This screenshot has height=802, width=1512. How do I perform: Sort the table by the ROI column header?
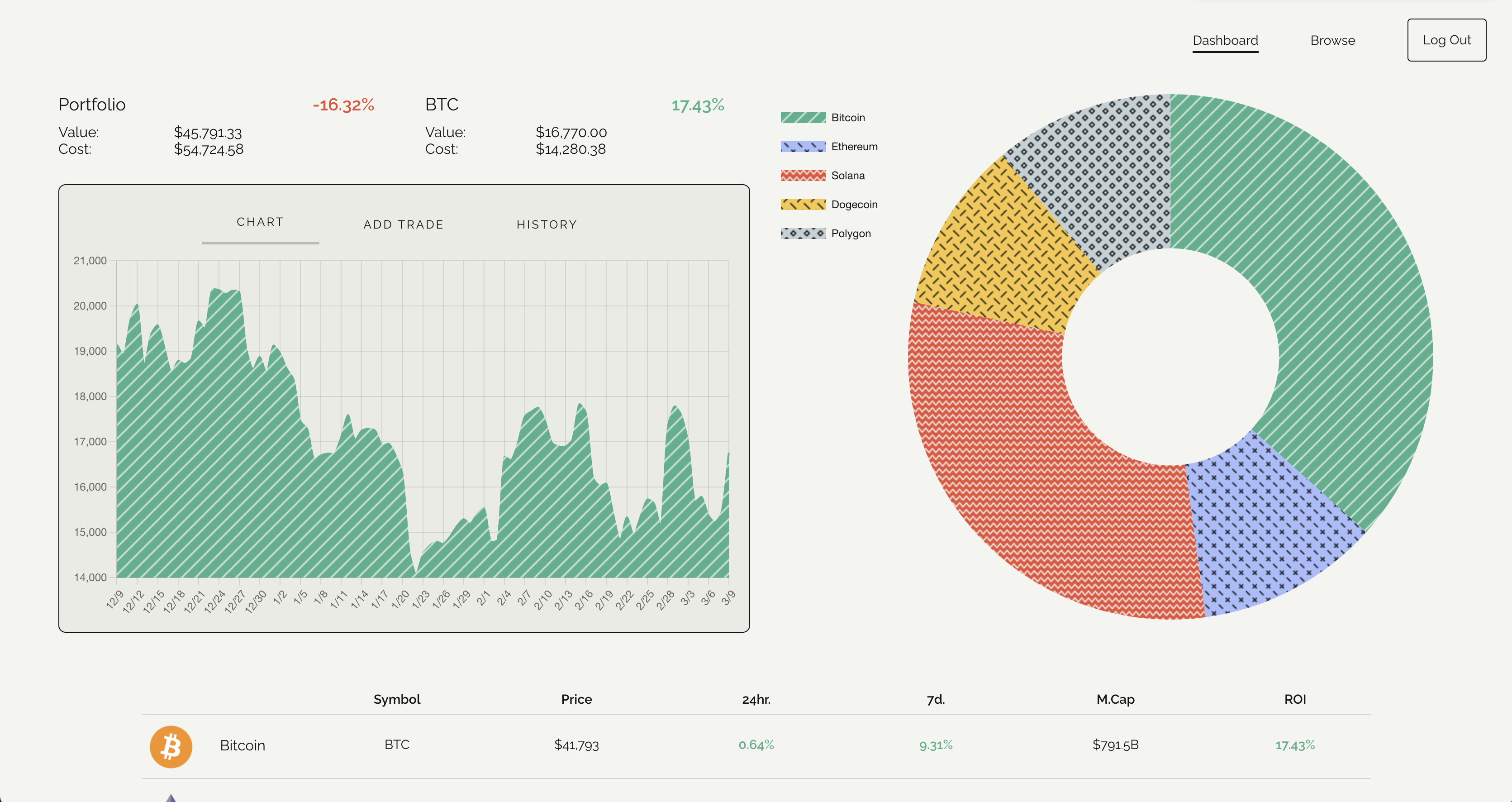click(1295, 699)
